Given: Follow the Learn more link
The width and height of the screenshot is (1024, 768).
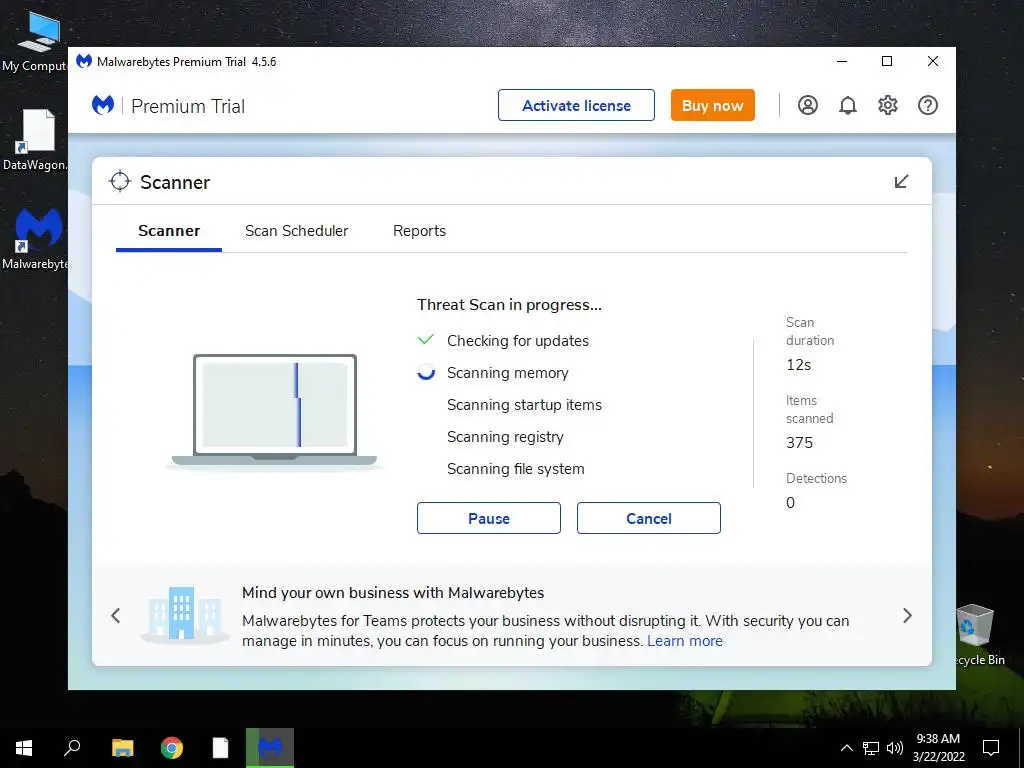Looking at the screenshot, I should coord(684,641).
